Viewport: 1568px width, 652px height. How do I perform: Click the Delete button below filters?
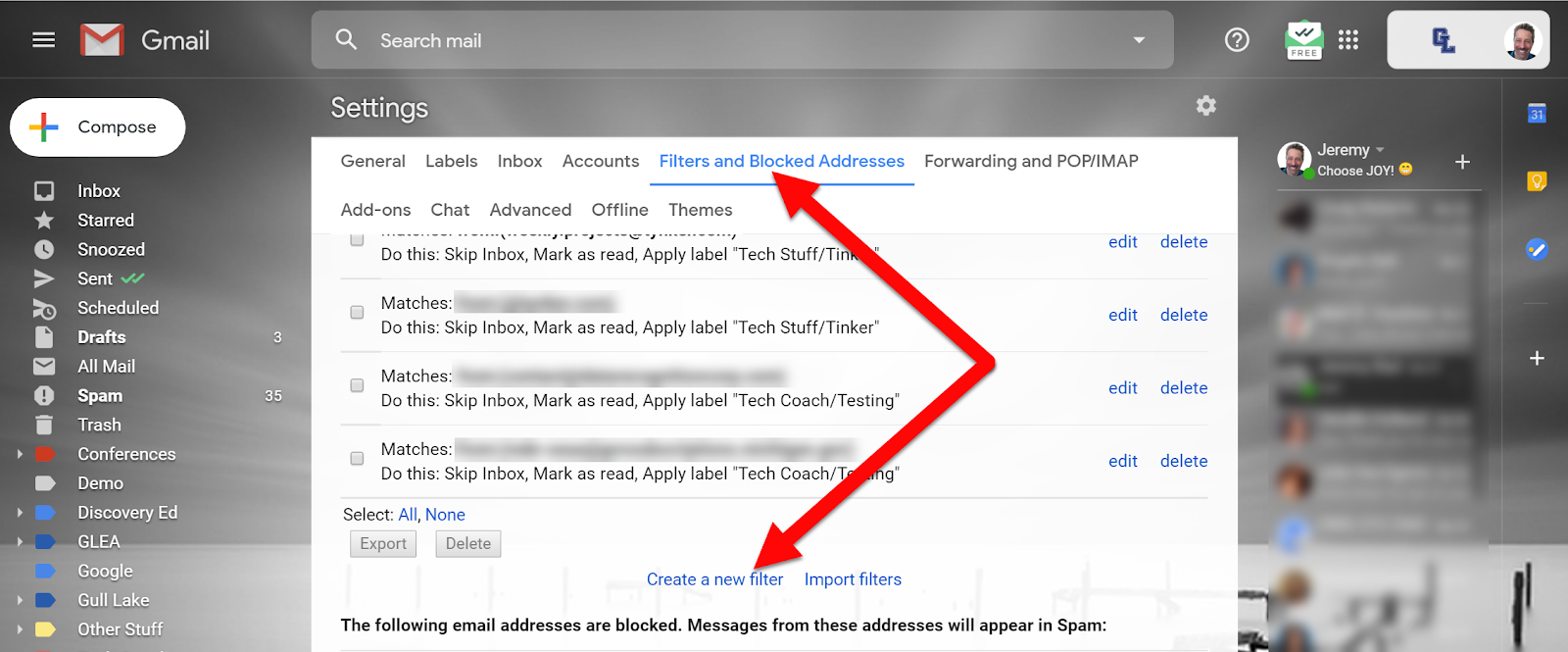click(468, 543)
